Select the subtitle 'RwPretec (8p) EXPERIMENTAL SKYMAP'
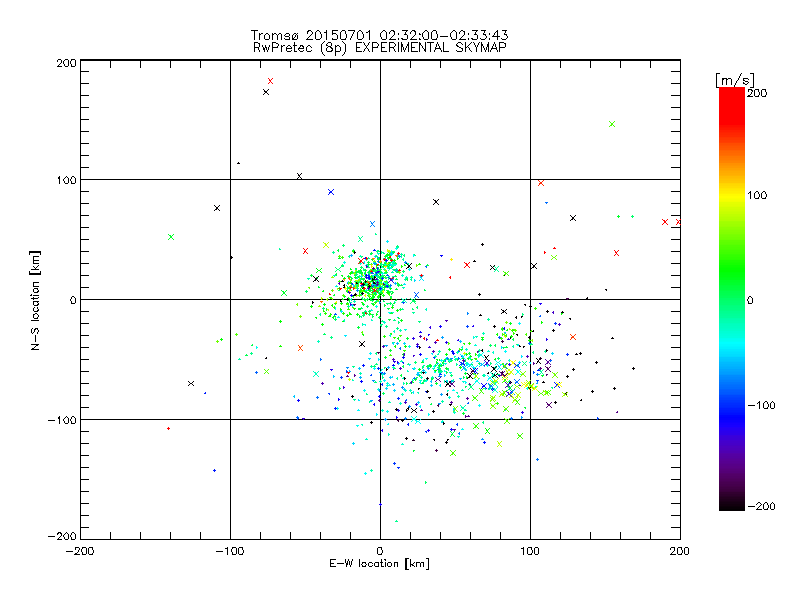This screenshot has height=600, width=800. 380,47
